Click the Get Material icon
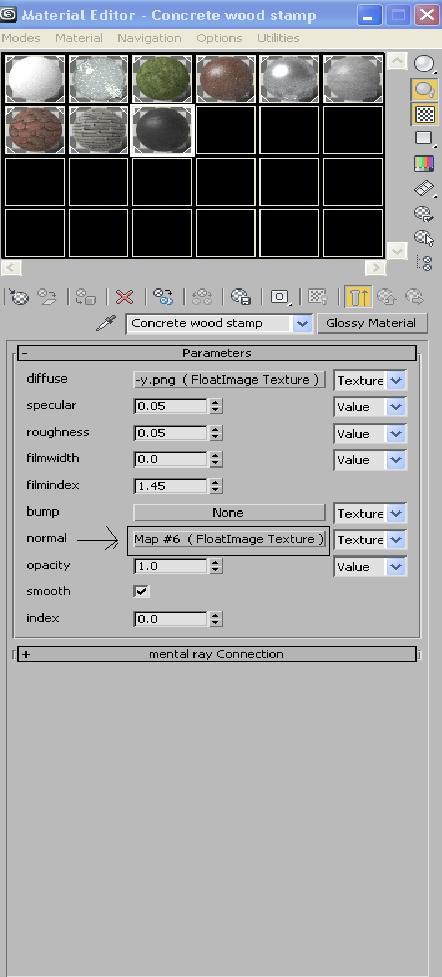 coord(21,296)
